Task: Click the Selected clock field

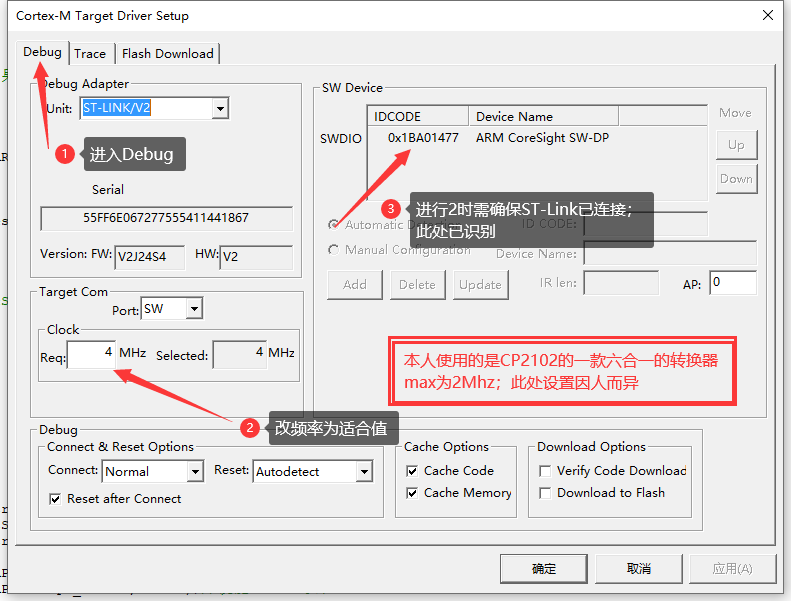Action: 240,354
